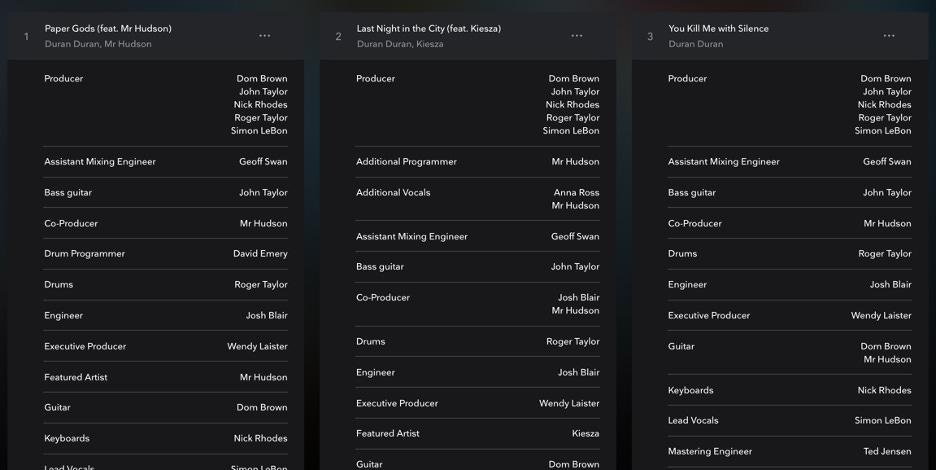936x470 pixels.
Task: Click Geoff Swan in Last Night in the City credits
Action: point(575,236)
